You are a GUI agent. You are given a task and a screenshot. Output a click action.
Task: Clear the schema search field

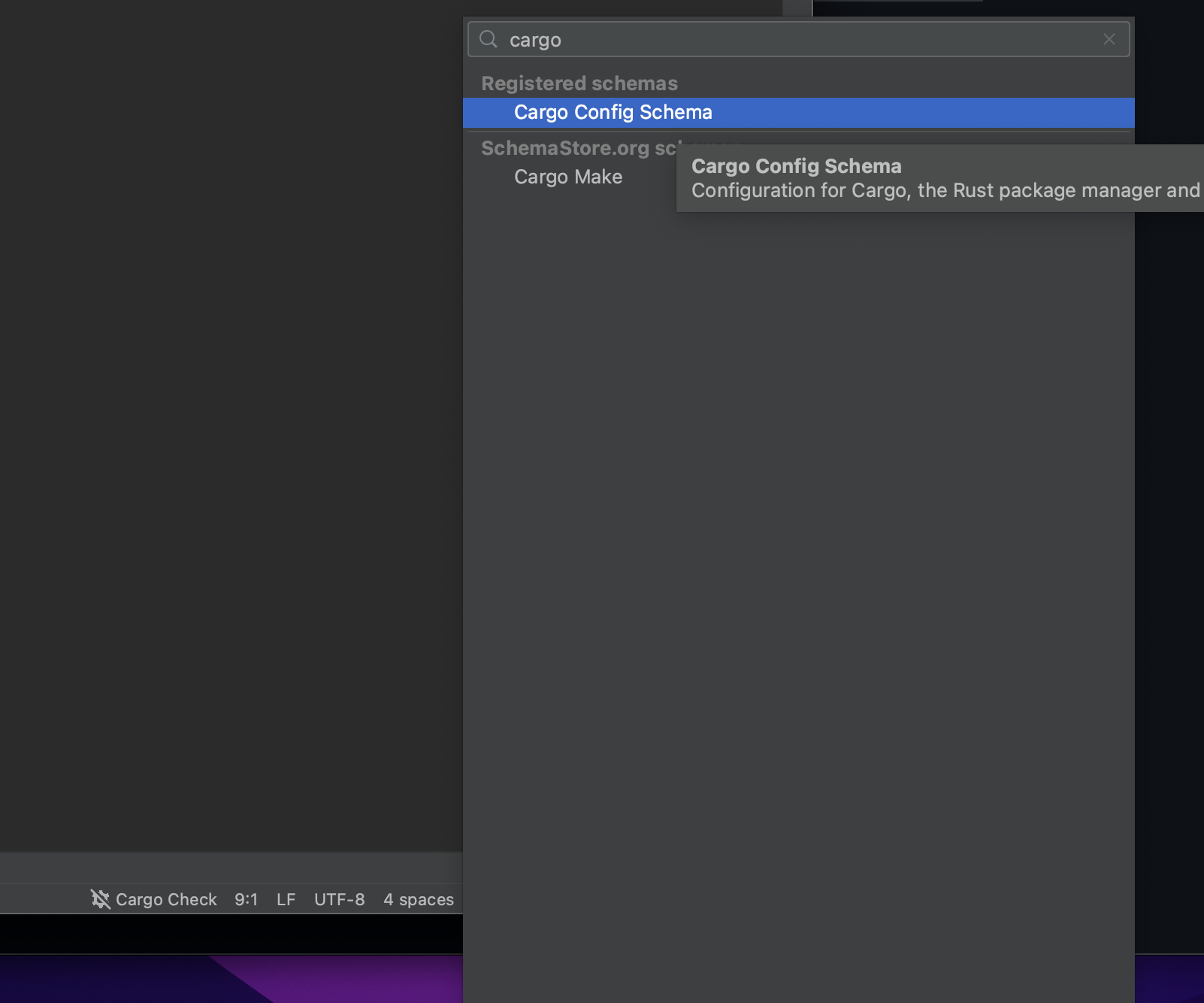point(1109,39)
